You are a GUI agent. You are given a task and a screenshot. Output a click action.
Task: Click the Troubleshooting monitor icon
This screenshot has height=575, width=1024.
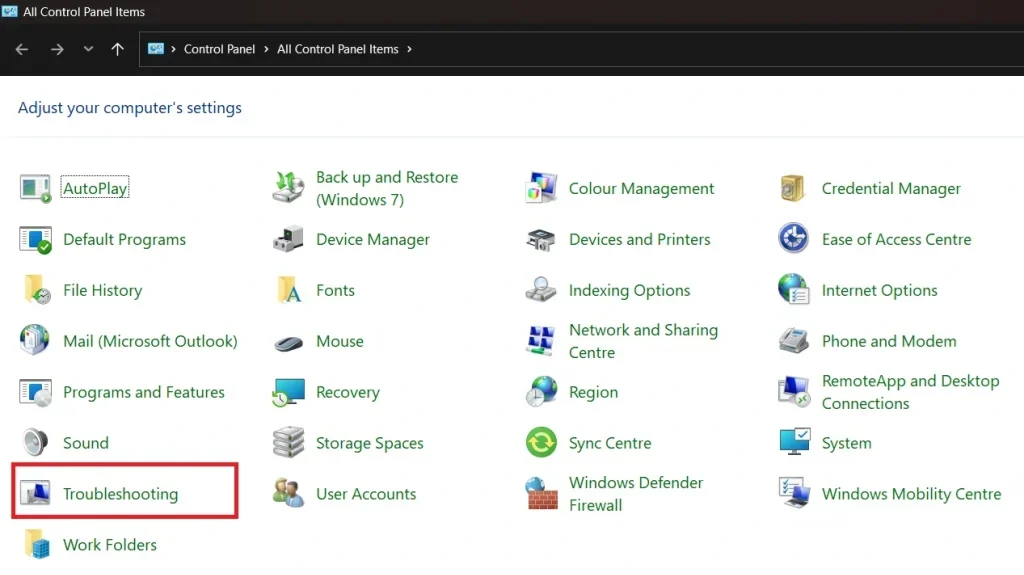tap(36, 493)
